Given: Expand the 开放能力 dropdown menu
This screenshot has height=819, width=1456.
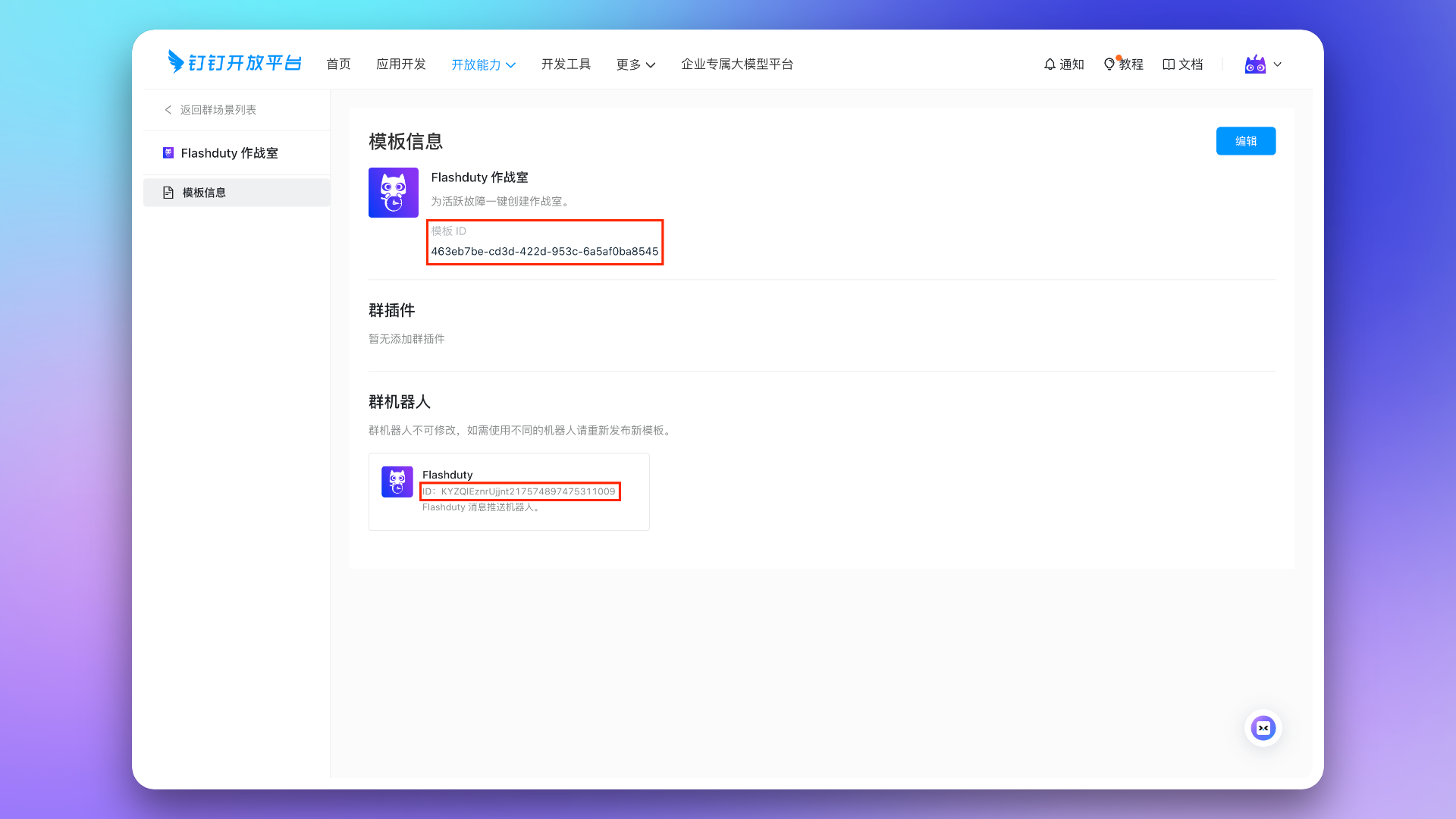Looking at the screenshot, I should 483,64.
